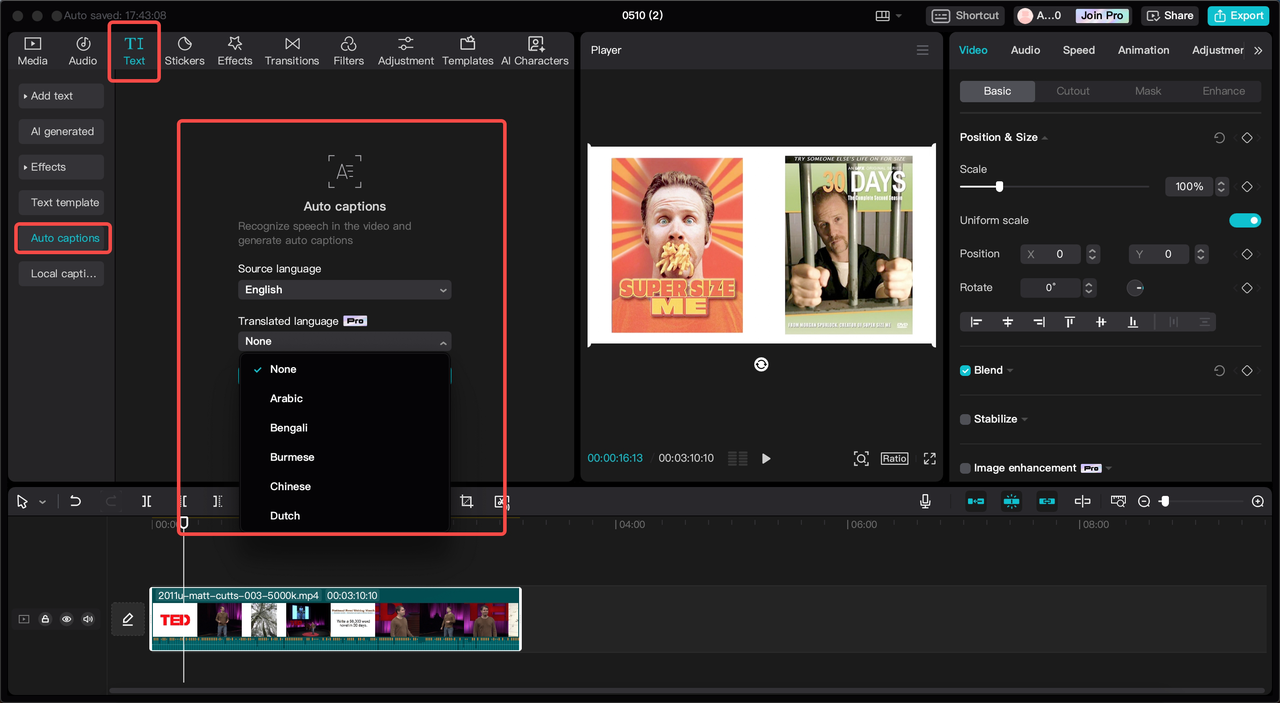Toggle main track magnet snapping icon
This screenshot has height=703, width=1280.
(976, 500)
